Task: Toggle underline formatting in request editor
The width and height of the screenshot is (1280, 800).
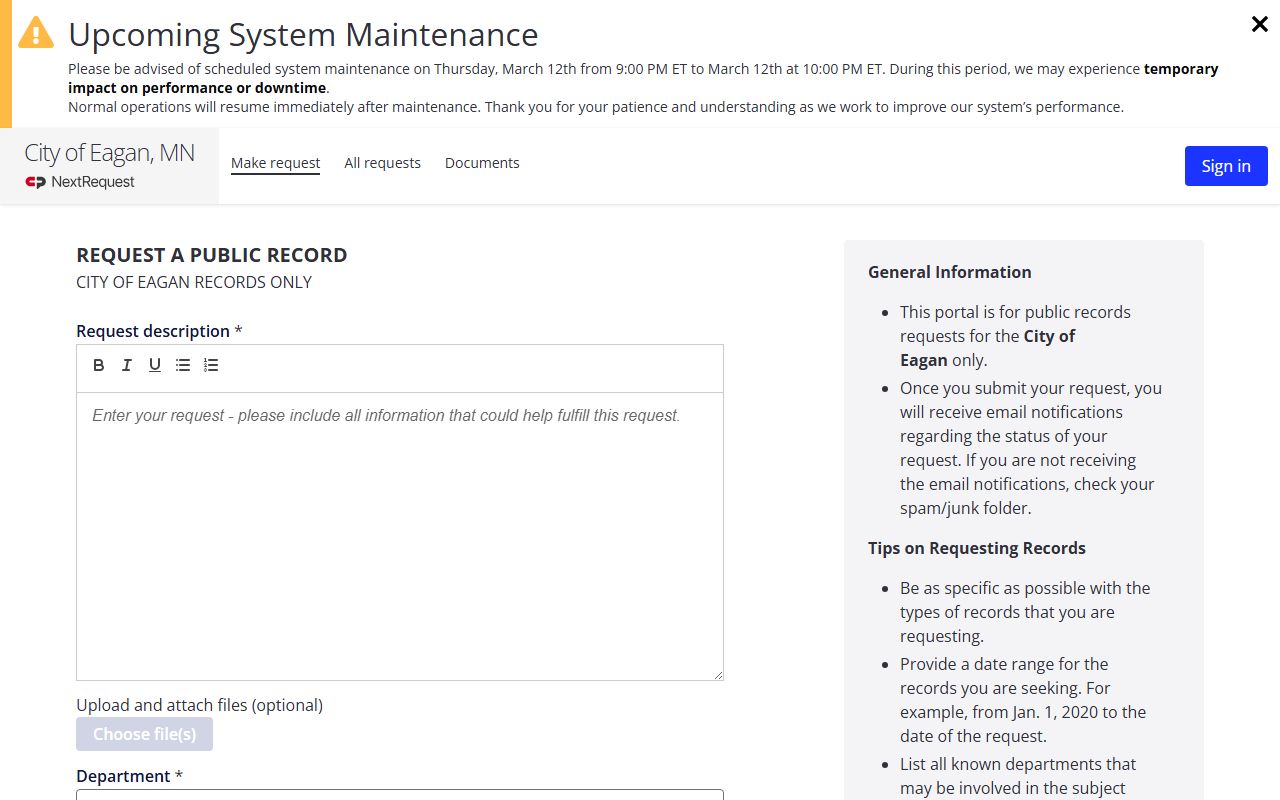Action: point(155,365)
